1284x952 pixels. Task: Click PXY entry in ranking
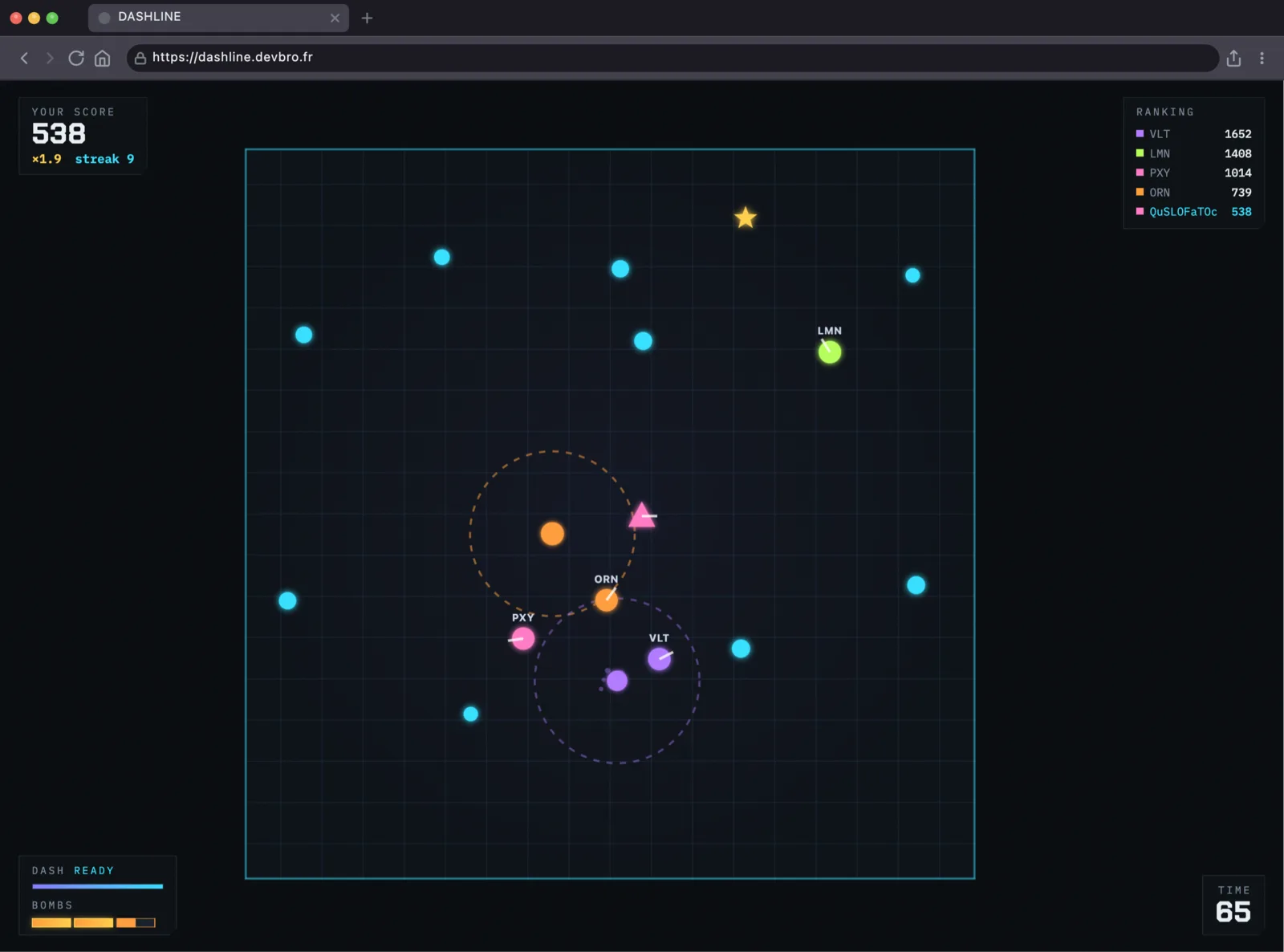pos(1194,173)
